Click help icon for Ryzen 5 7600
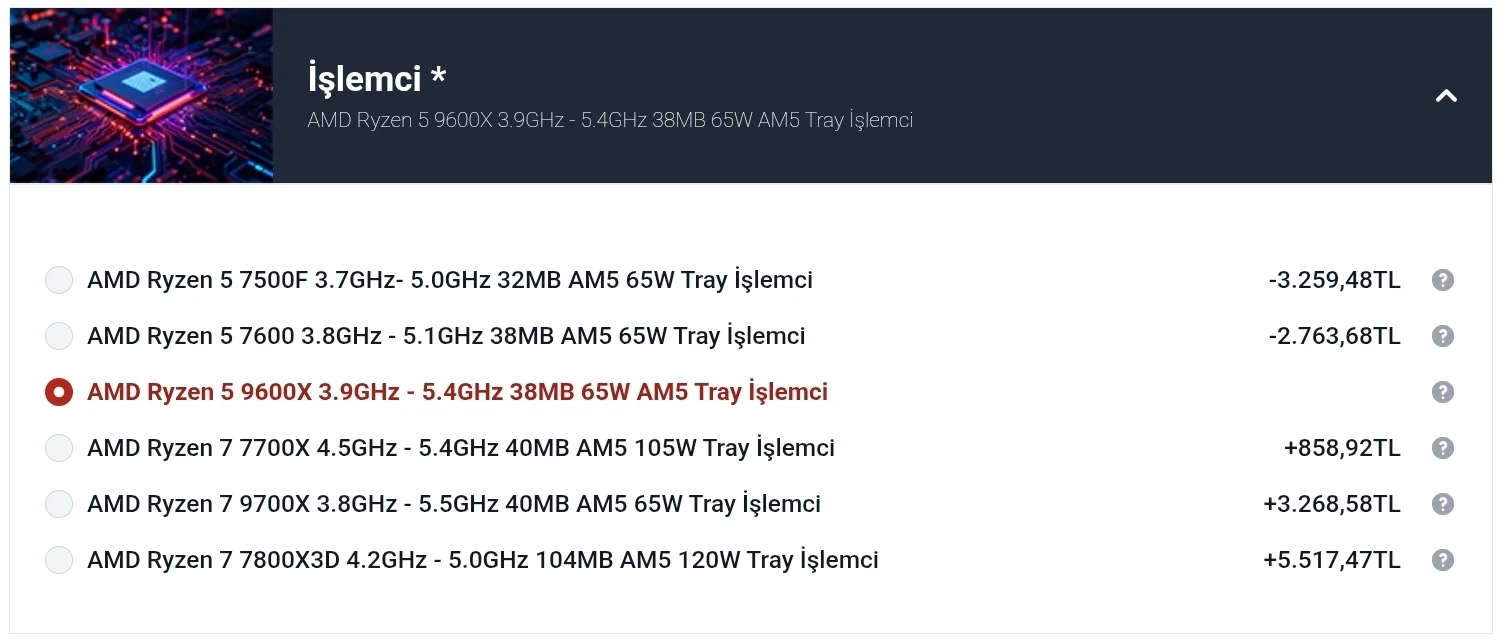Viewport: 1505px width, 642px height. [x=1442, y=336]
